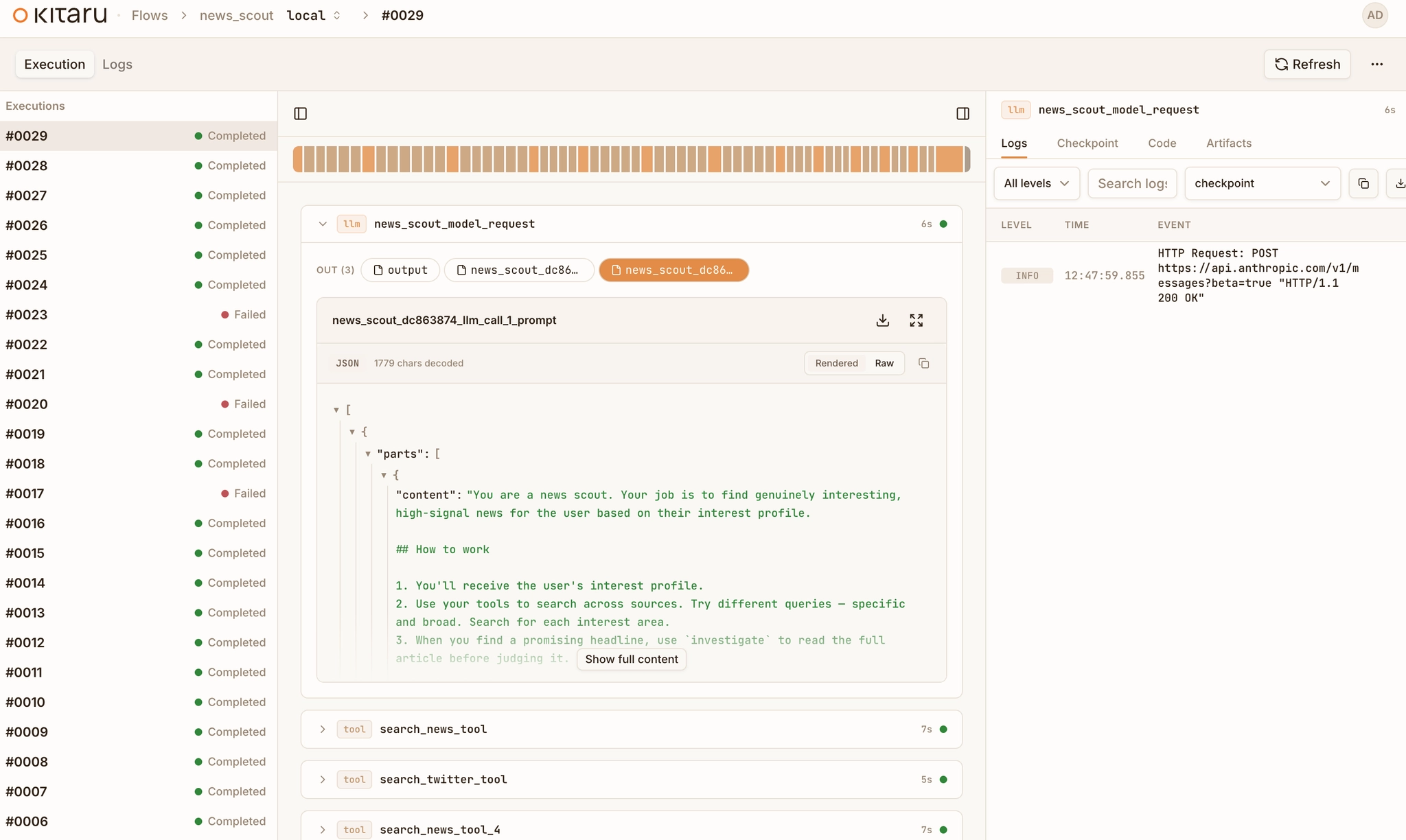Switch to the Execution tab

pos(55,64)
